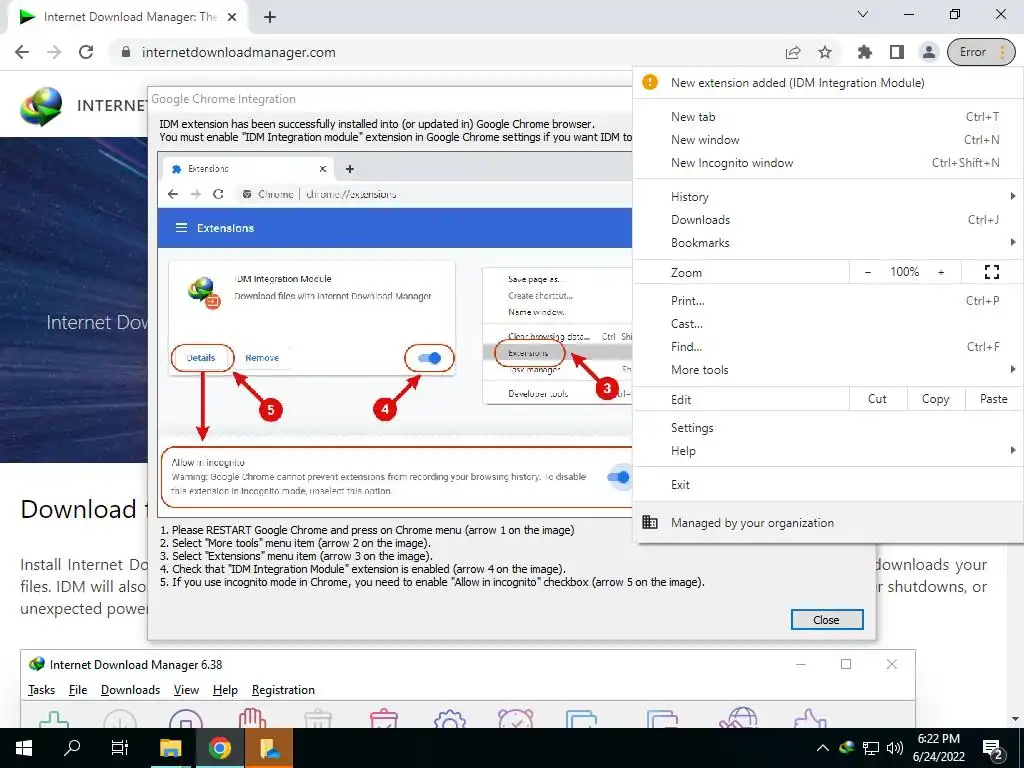This screenshot has height=768, width=1024.
Task: Choose Exit to quit Chrome
Action: tap(828, 485)
